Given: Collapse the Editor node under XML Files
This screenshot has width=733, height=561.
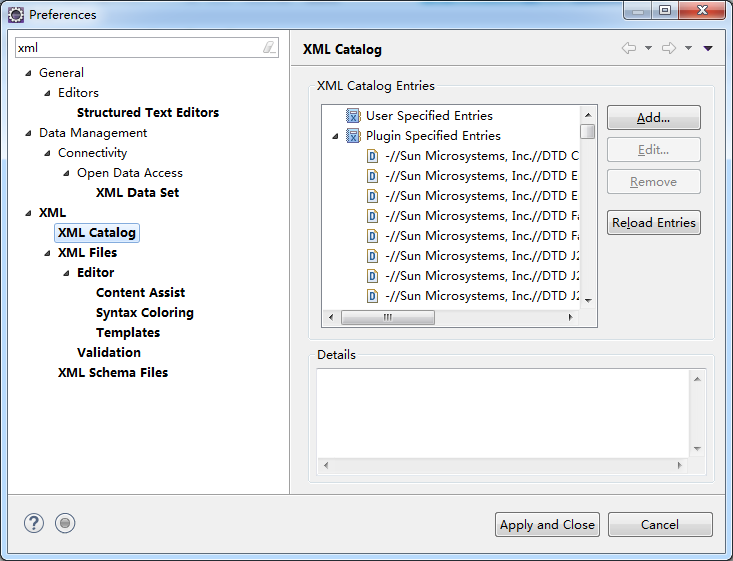Looking at the screenshot, I should (66, 273).
